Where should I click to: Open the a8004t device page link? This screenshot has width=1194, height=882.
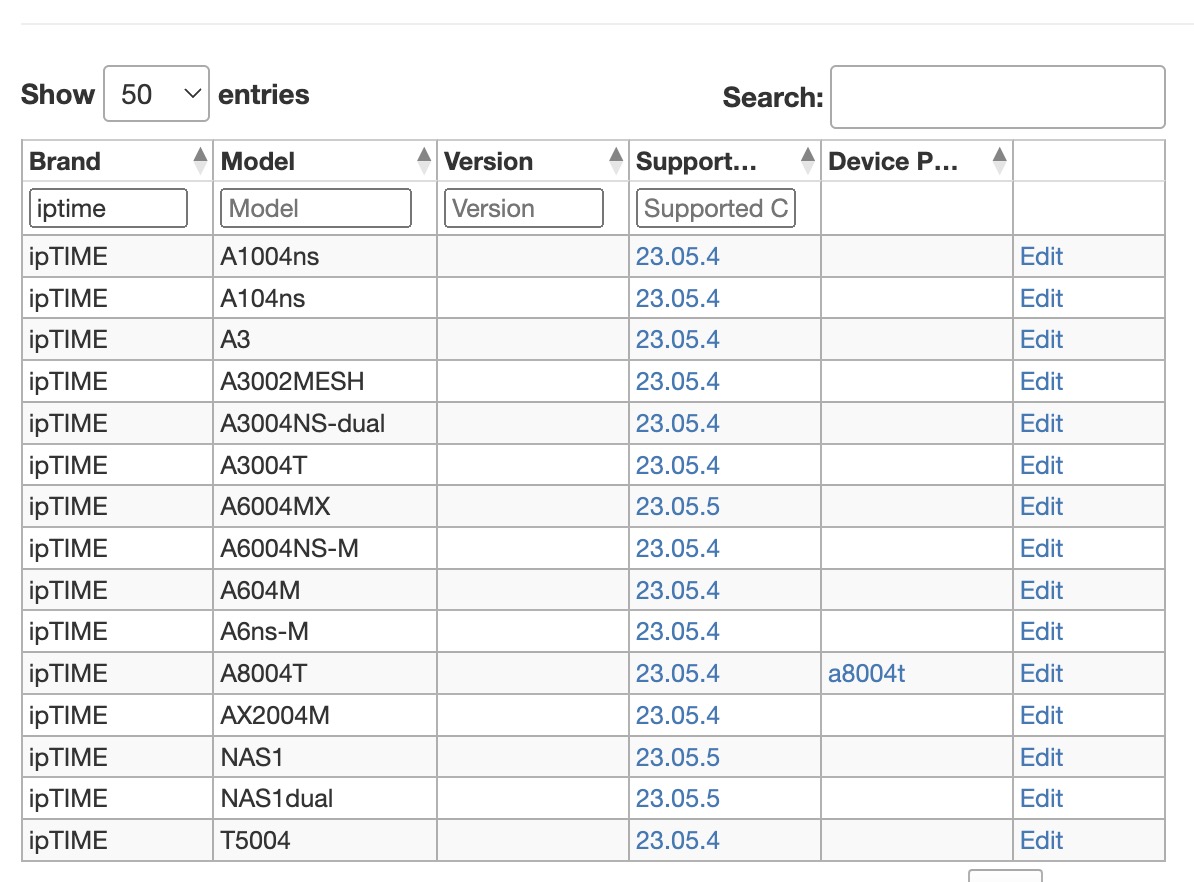(x=866, y=674)
